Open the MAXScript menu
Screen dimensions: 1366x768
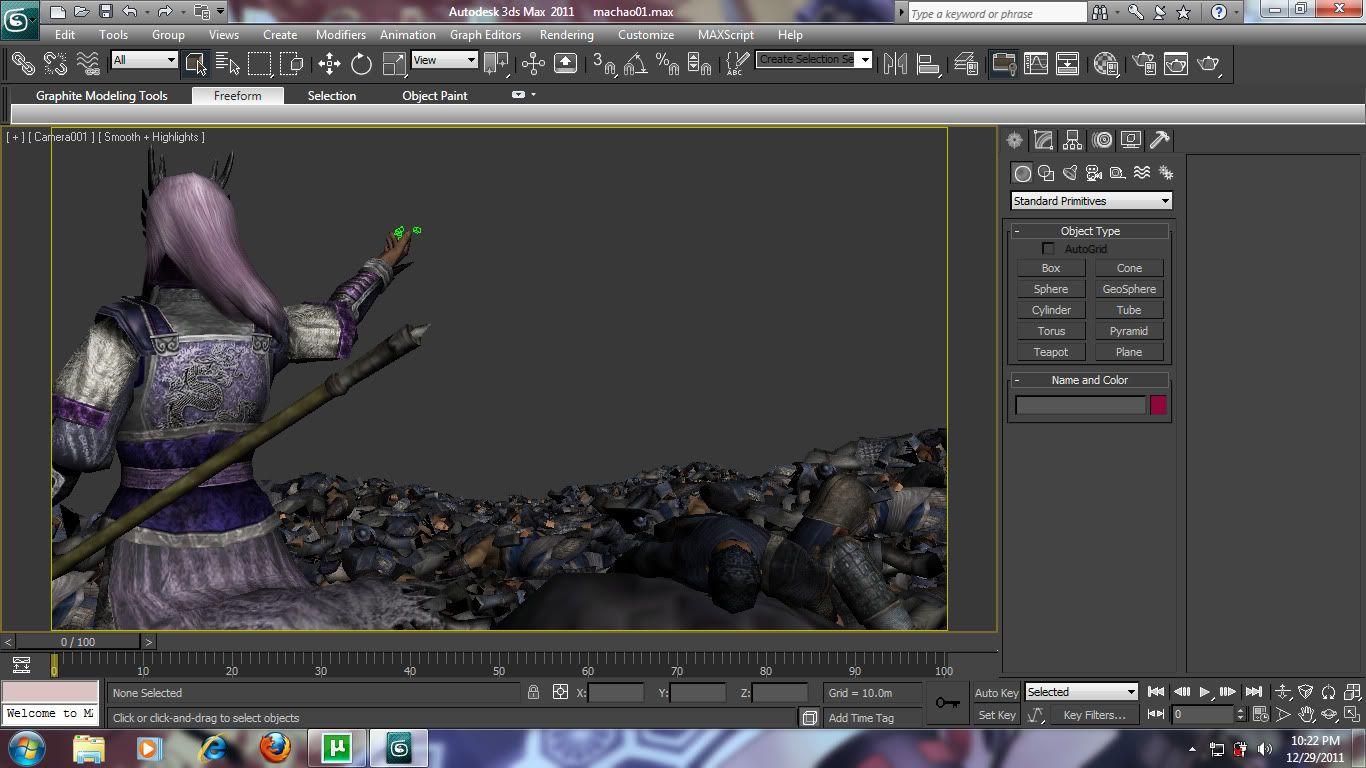[726, 35]
